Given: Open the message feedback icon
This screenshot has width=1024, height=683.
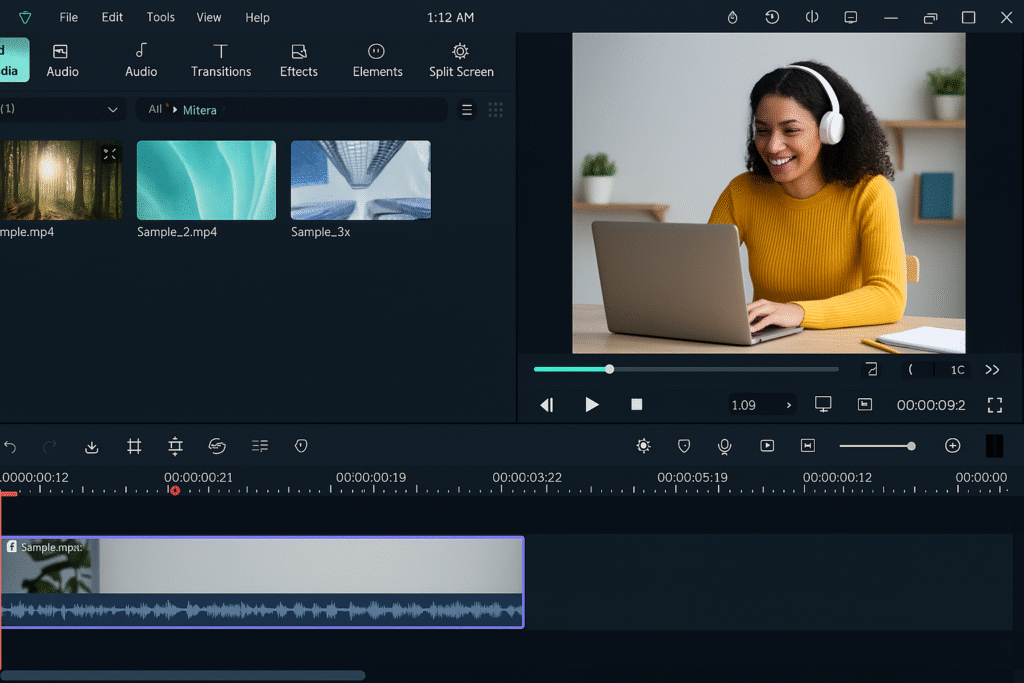Looking at the screenshot, I should (x=850, y=18).
